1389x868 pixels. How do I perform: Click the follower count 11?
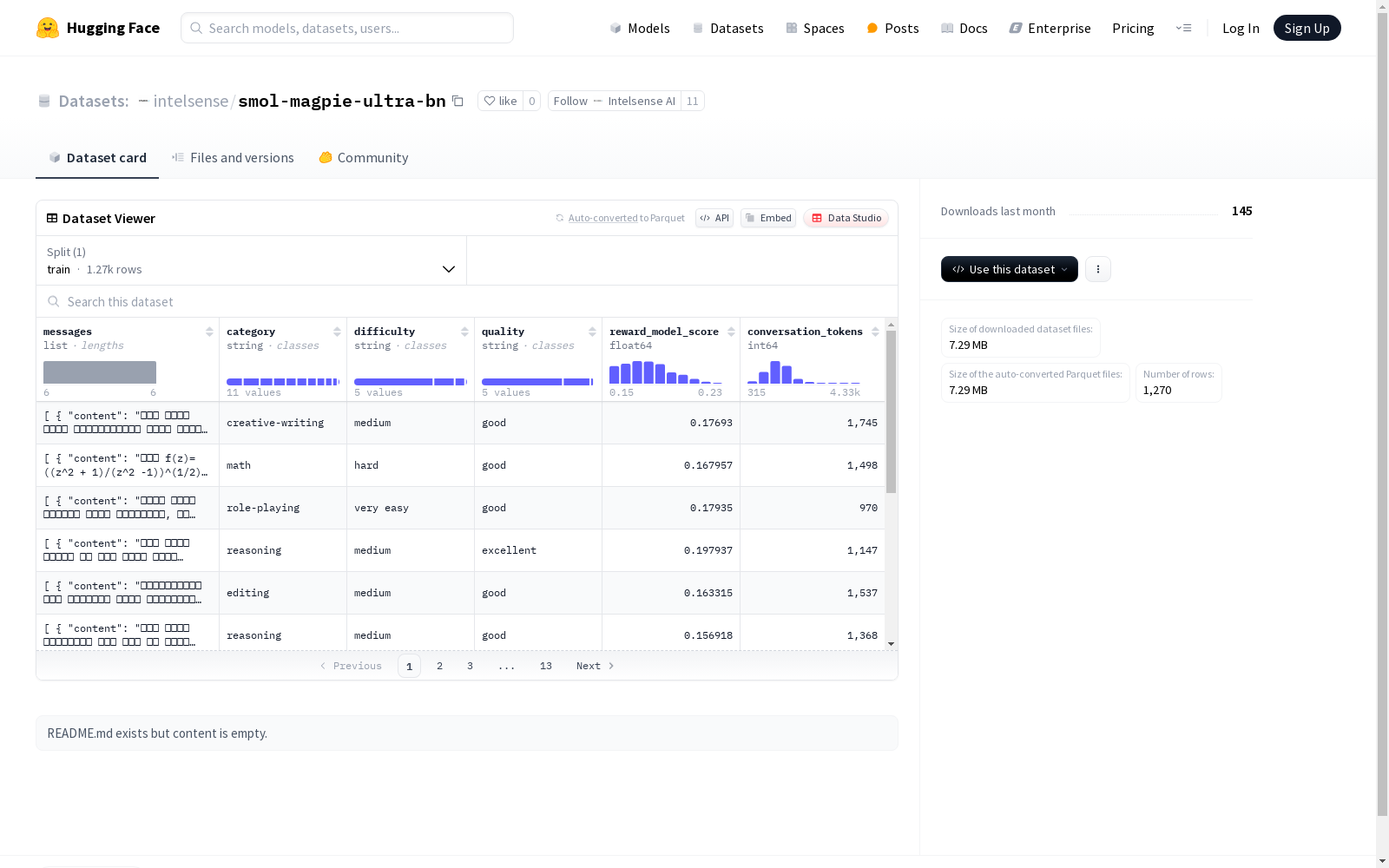coord(692,101)
